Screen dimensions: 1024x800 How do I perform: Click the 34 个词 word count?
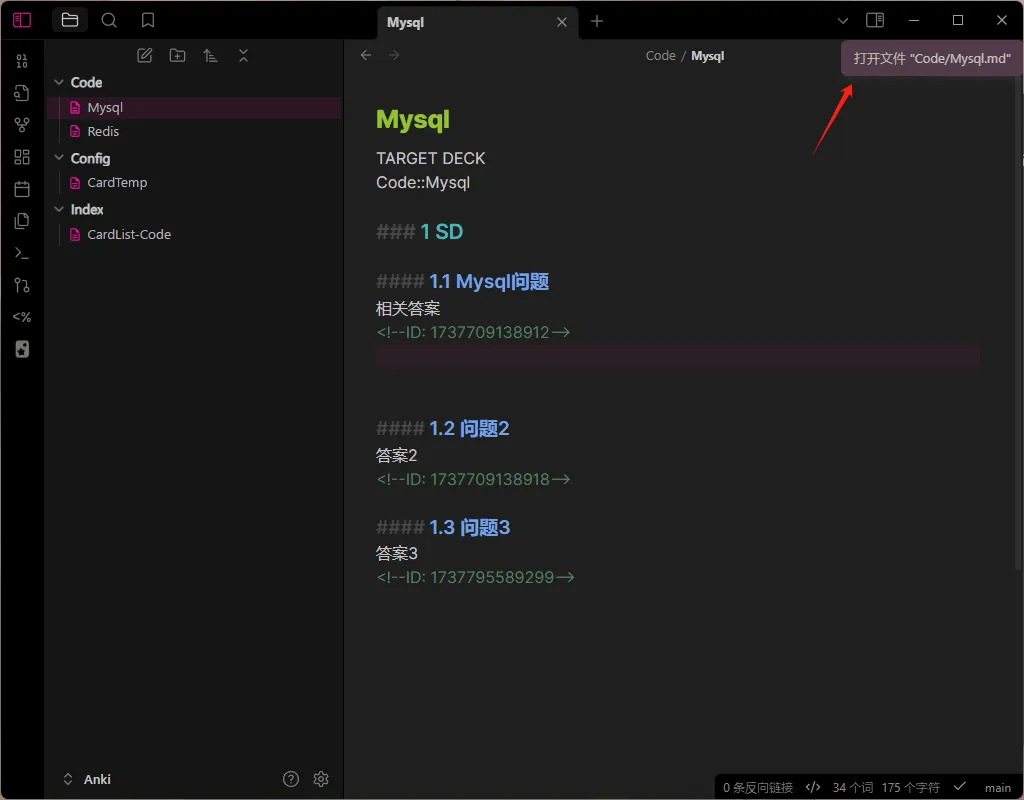[x=852, y=788]
